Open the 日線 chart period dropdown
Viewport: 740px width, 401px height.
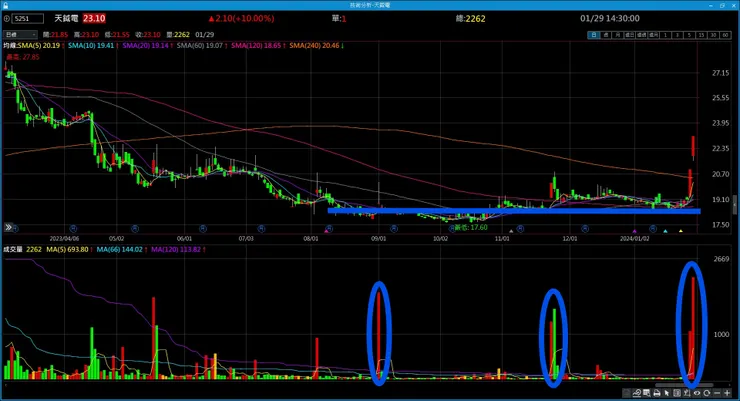(x=20, y=34)
